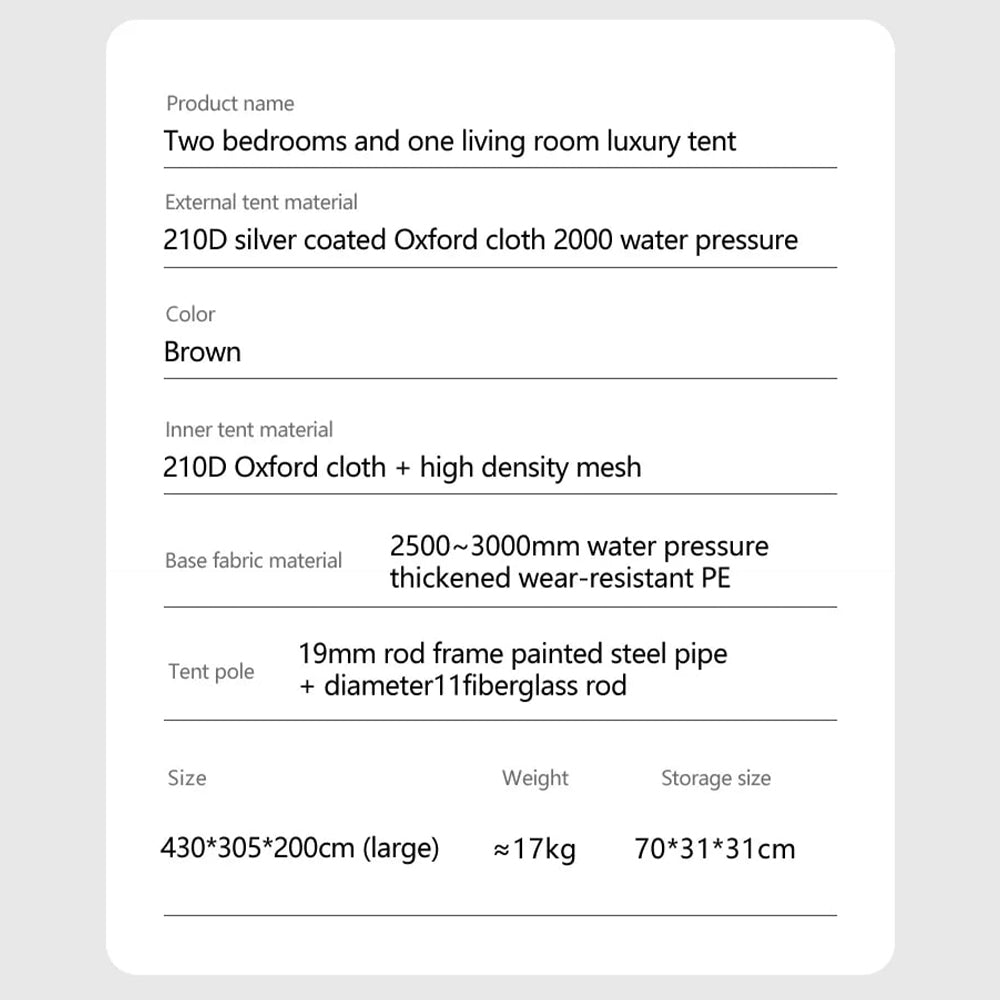The width and height of the screenshot is (1000, 1000).
Task: Click the "thickened wear-resistant PE" line
Action: click(560, 578)
